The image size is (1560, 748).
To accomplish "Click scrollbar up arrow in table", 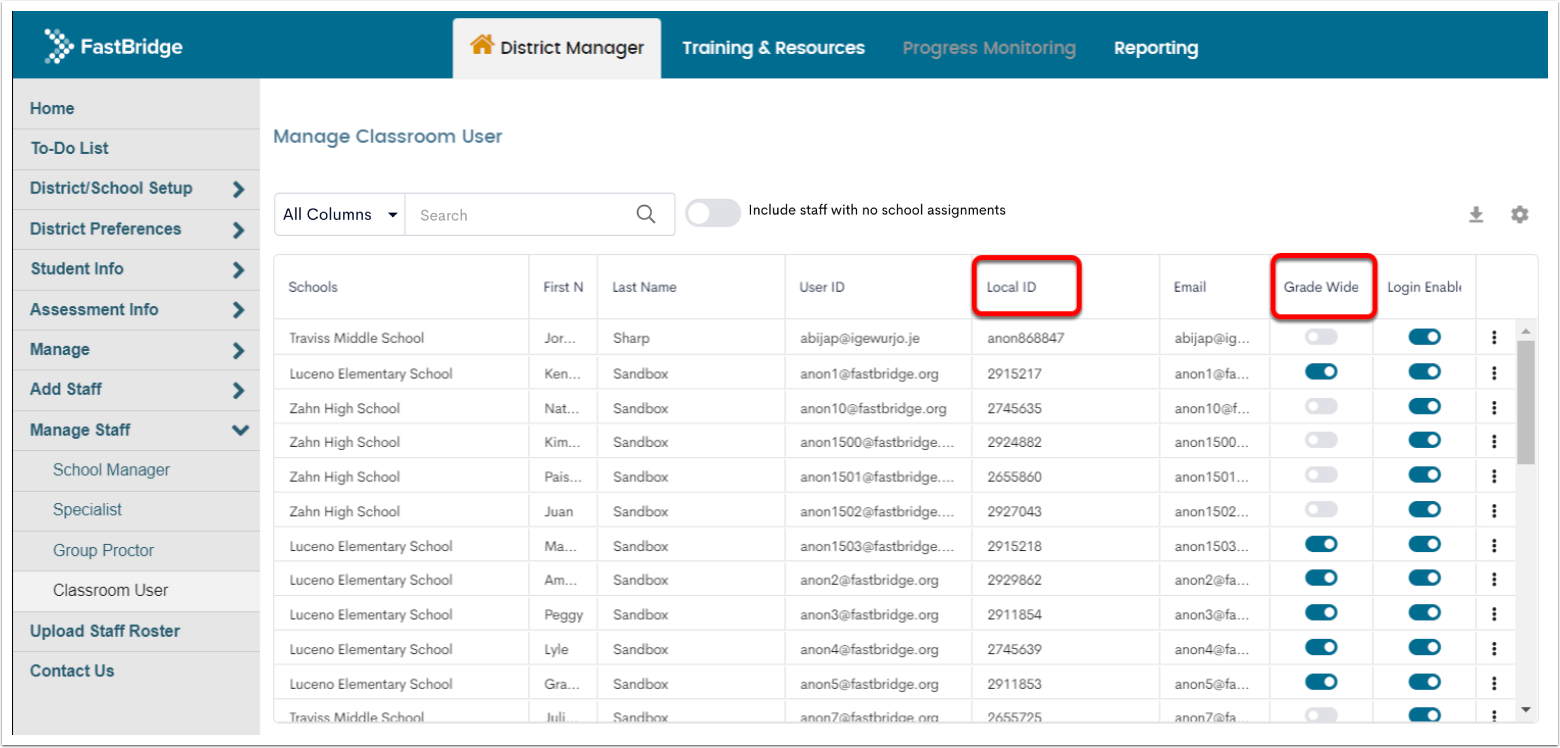I will (x=1526, y=331).
